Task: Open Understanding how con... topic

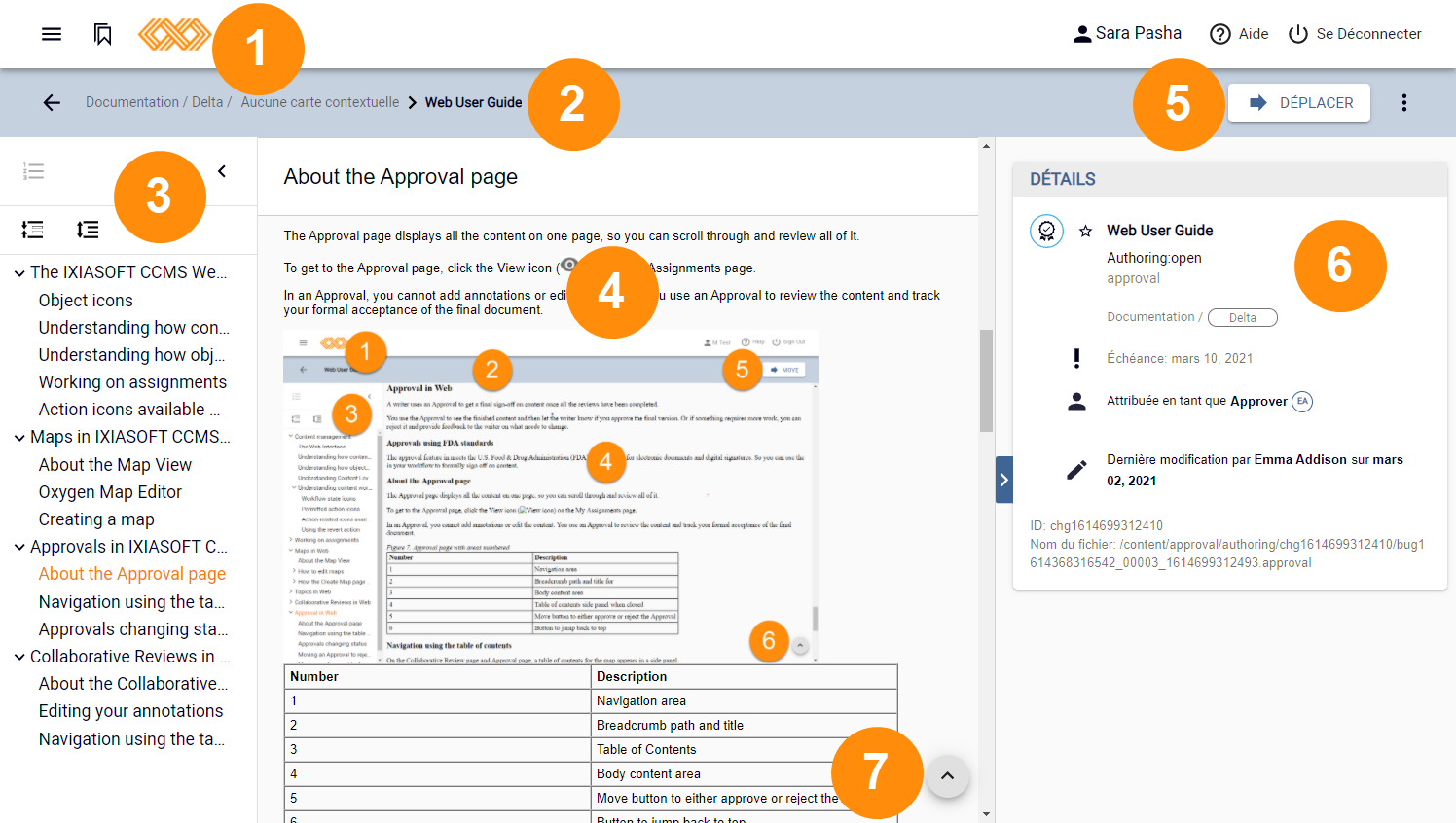Action: point(134,328)
